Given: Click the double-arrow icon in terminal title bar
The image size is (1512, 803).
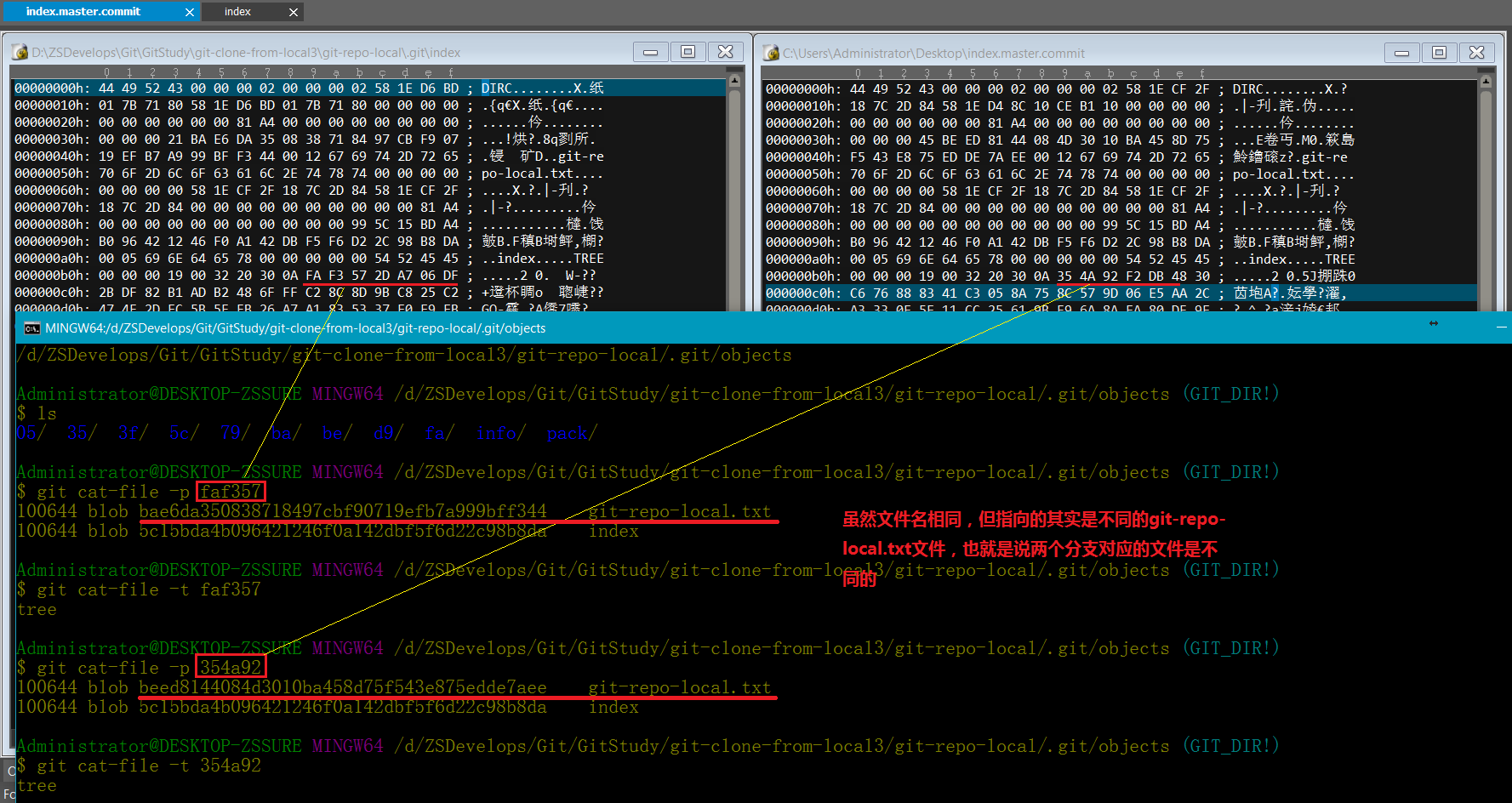Looking at the screenshot, I should pos(1434,323).
